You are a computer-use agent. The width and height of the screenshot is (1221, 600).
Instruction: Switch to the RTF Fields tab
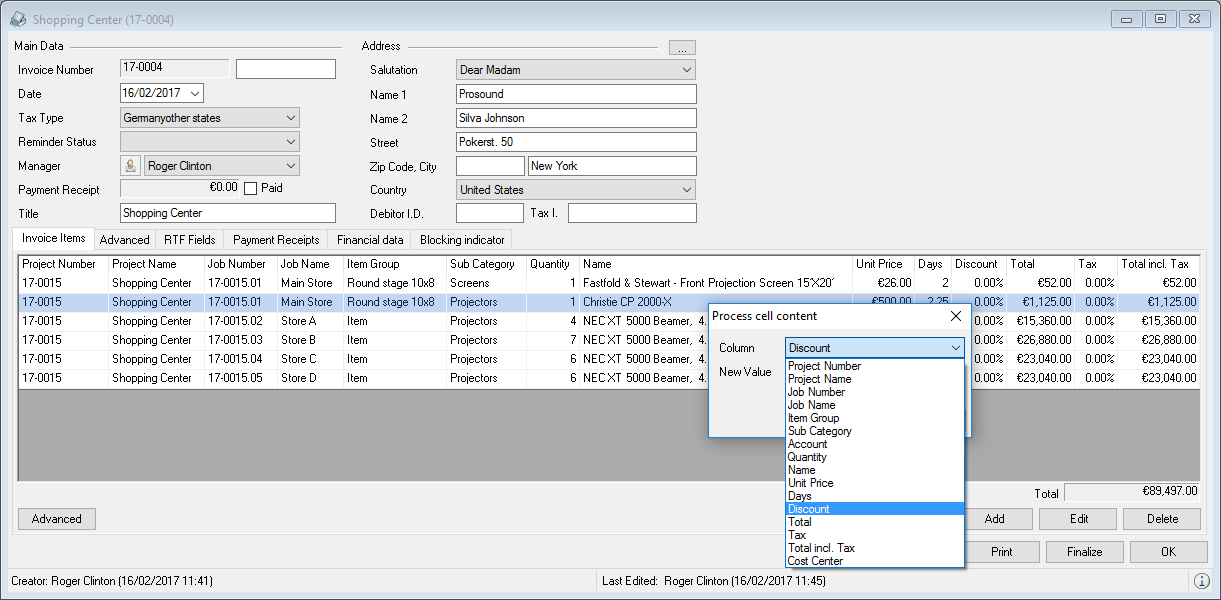[x=189, y=240]
